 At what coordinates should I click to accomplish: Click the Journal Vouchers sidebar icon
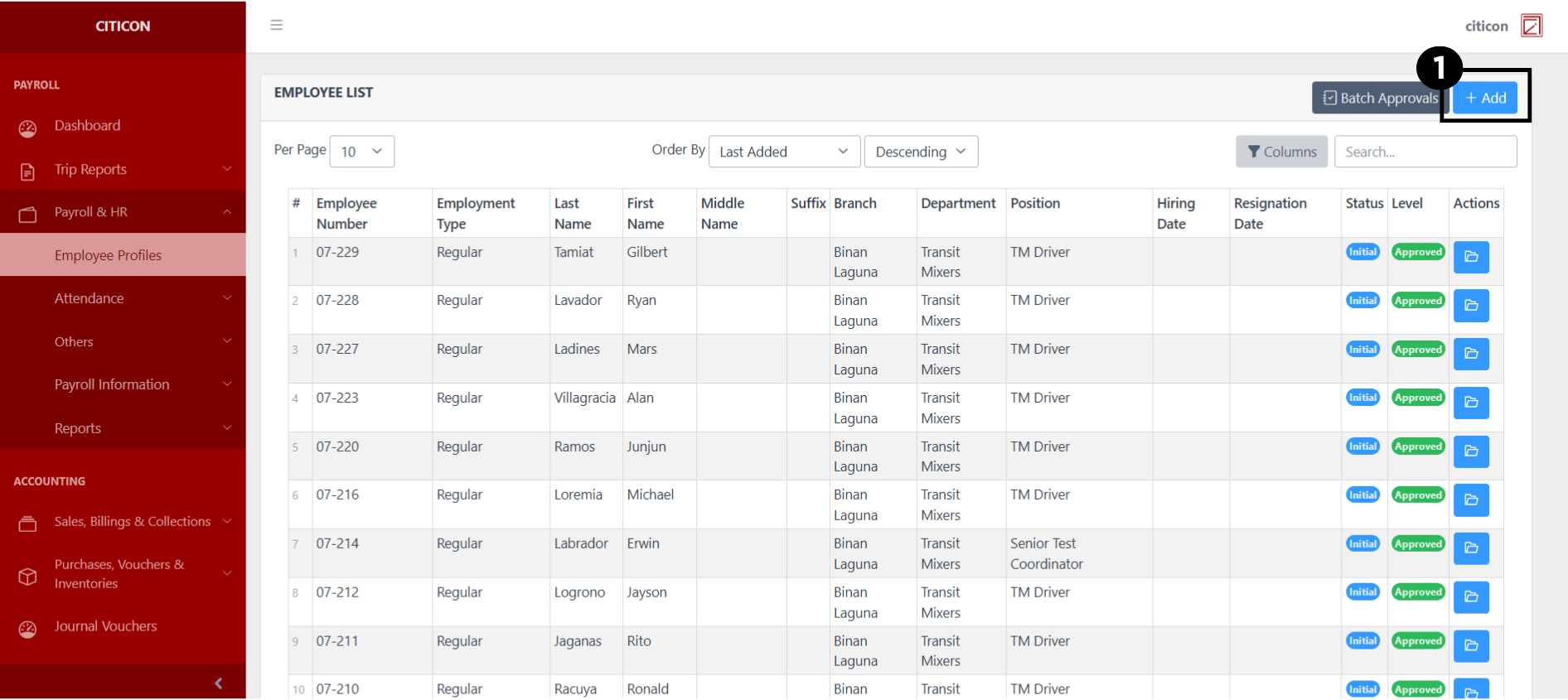(x=28, y=629)
